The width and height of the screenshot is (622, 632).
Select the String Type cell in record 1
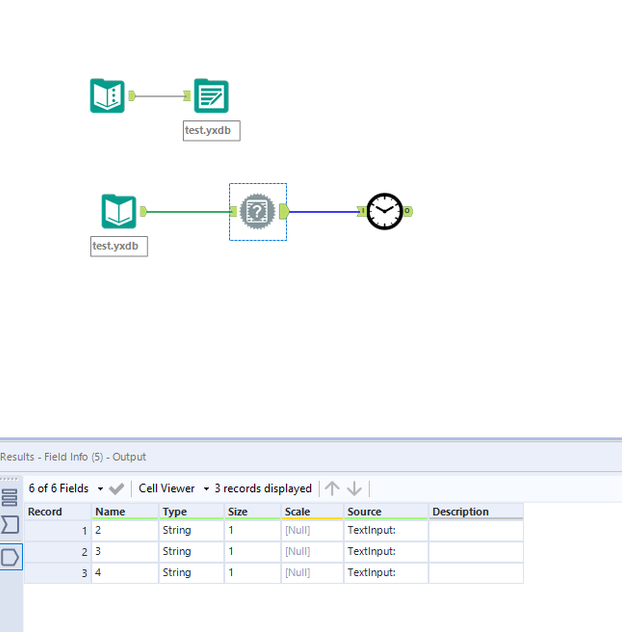(x=191, y=530)
